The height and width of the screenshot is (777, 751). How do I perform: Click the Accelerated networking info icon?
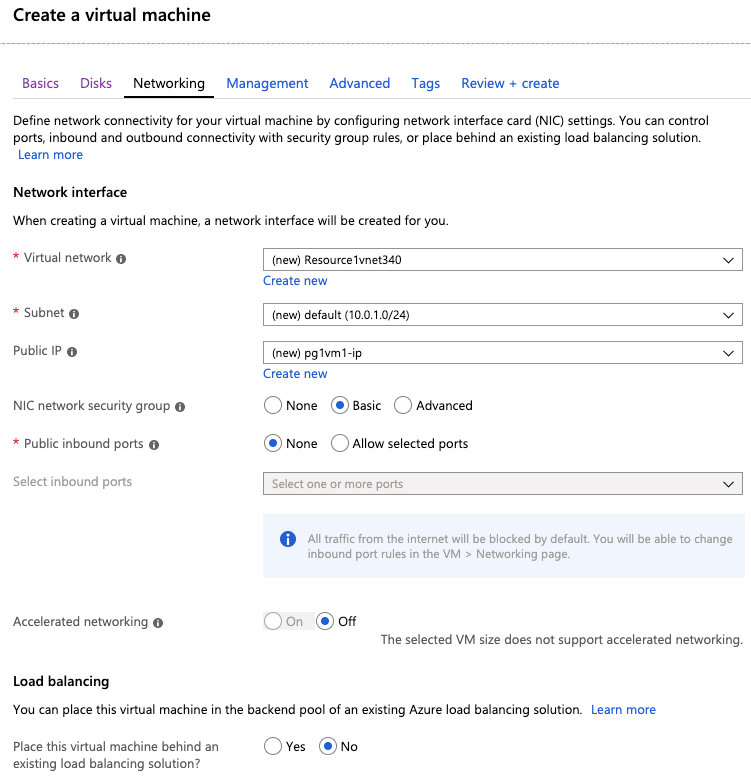click(x=158, y=623)
